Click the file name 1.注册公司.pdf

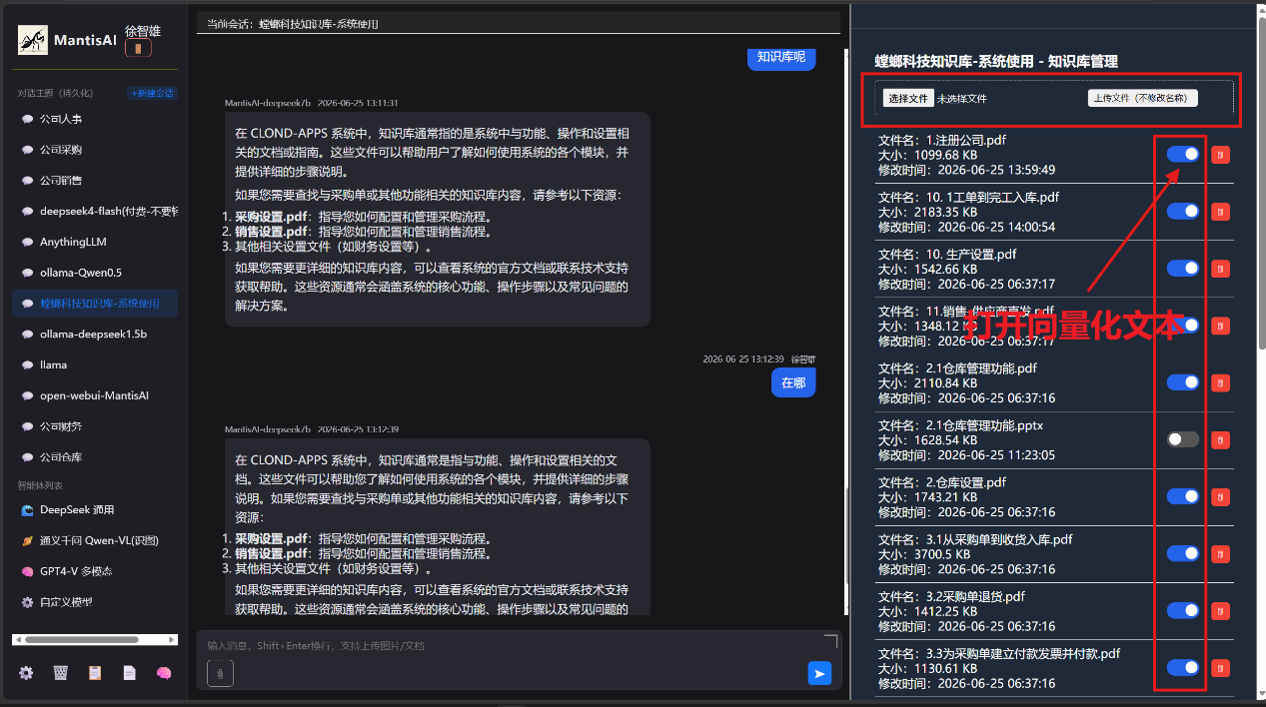point(966,140)
